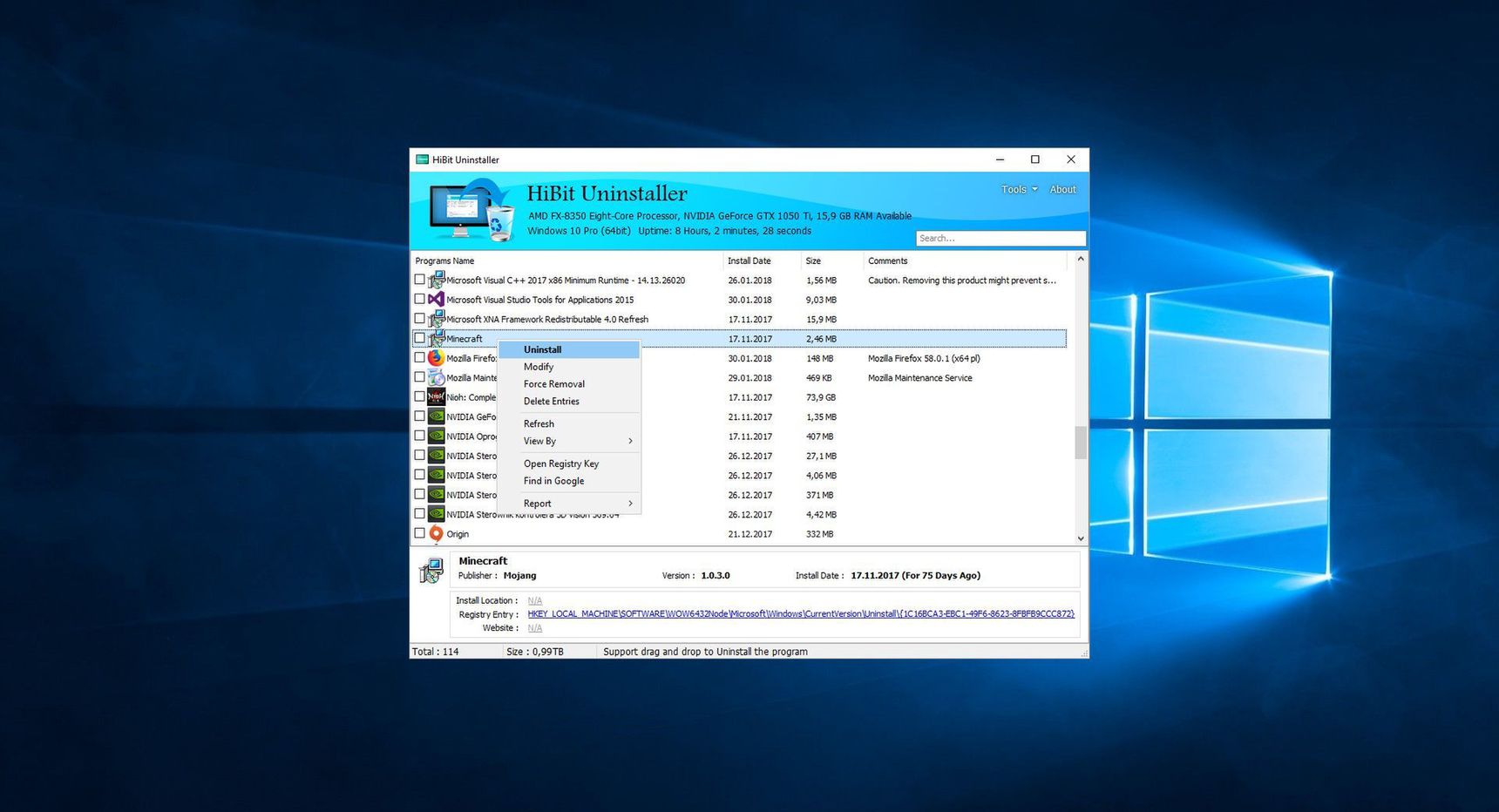Click the NVIDIA icon in the 407 MB row
This screenshot has width=1499, height=812.
coord(436,436)
